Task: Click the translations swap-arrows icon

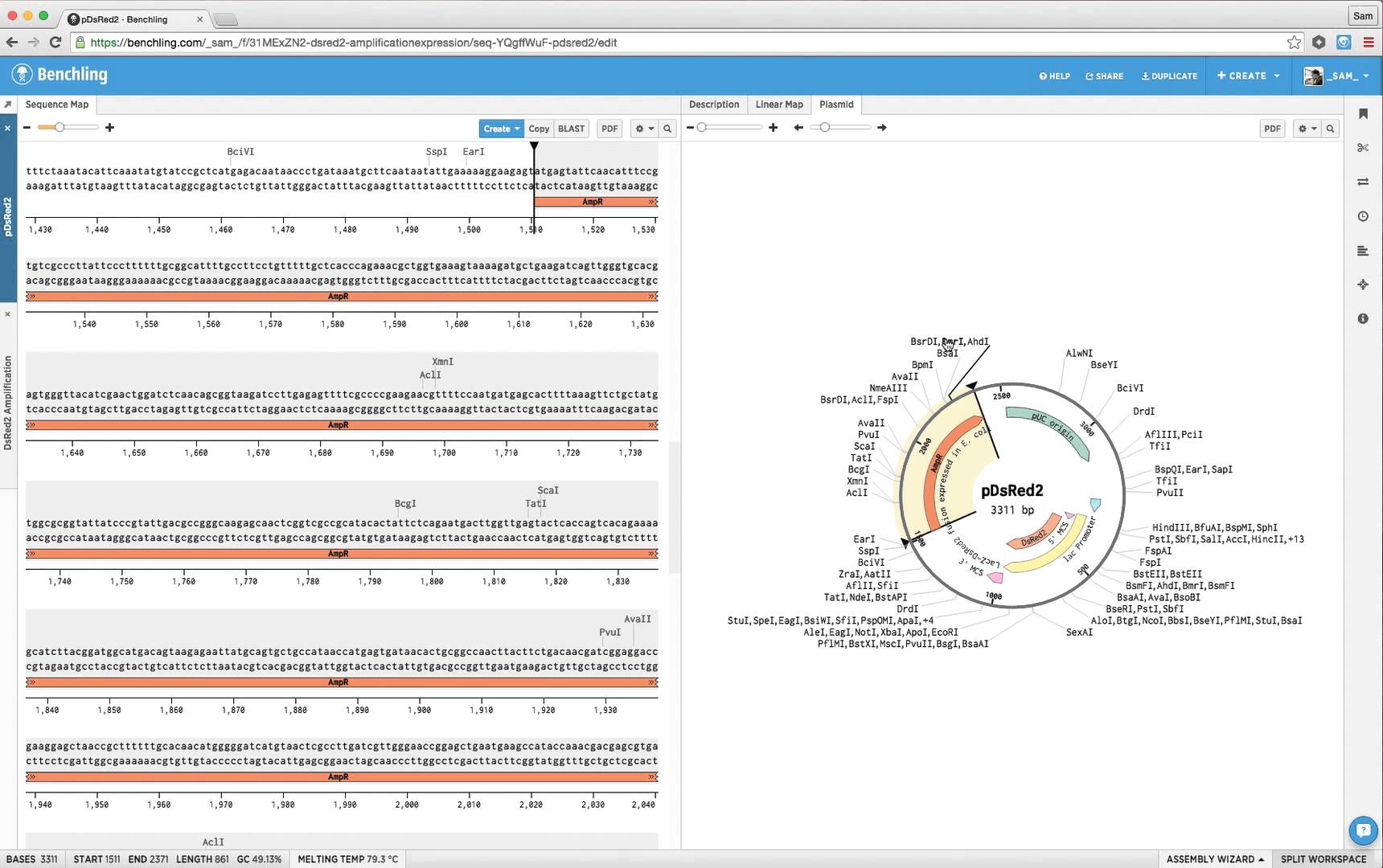Action: point(1363,182)
